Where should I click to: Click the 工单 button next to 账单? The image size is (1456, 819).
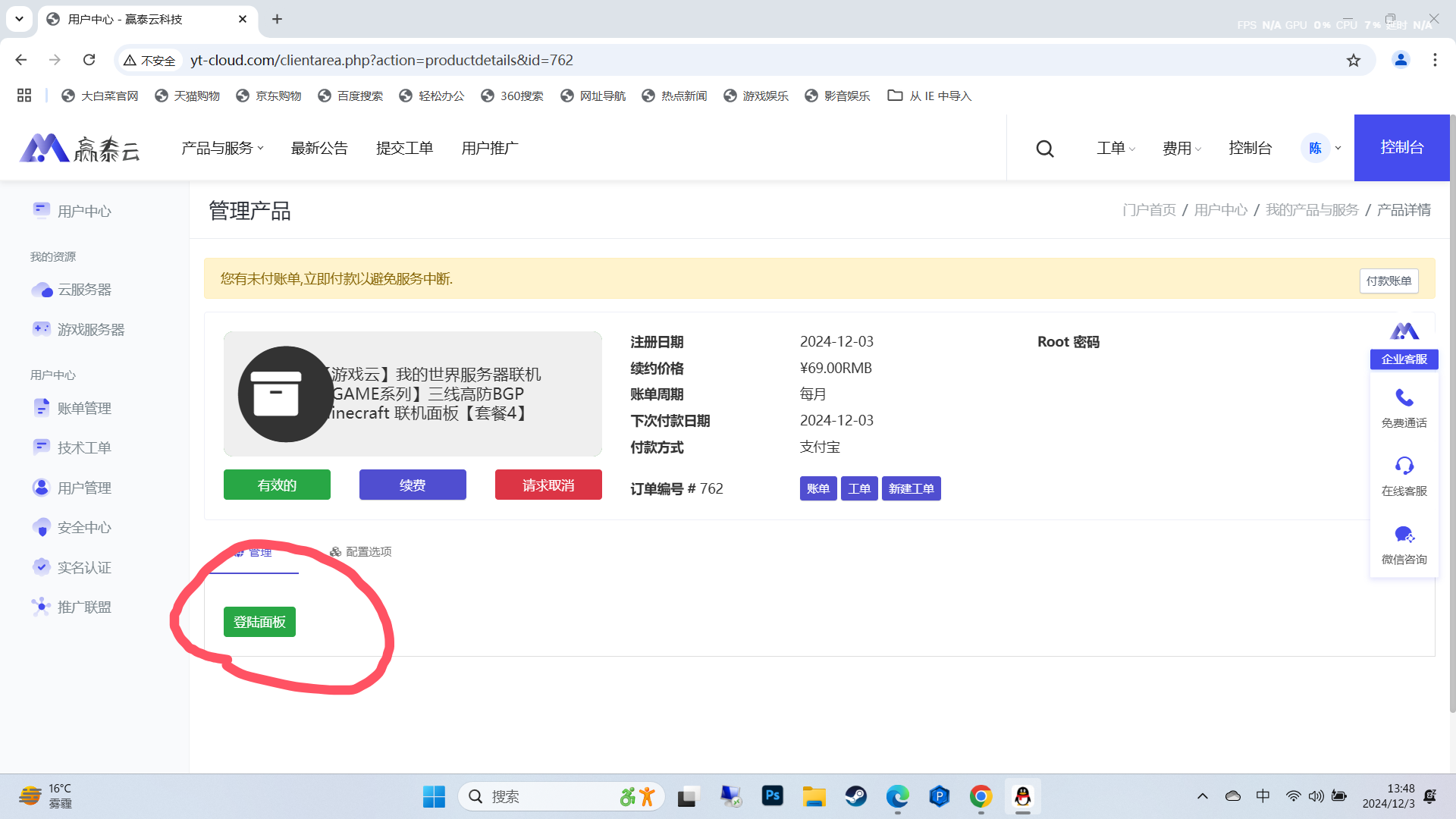(x=859, y=488)
